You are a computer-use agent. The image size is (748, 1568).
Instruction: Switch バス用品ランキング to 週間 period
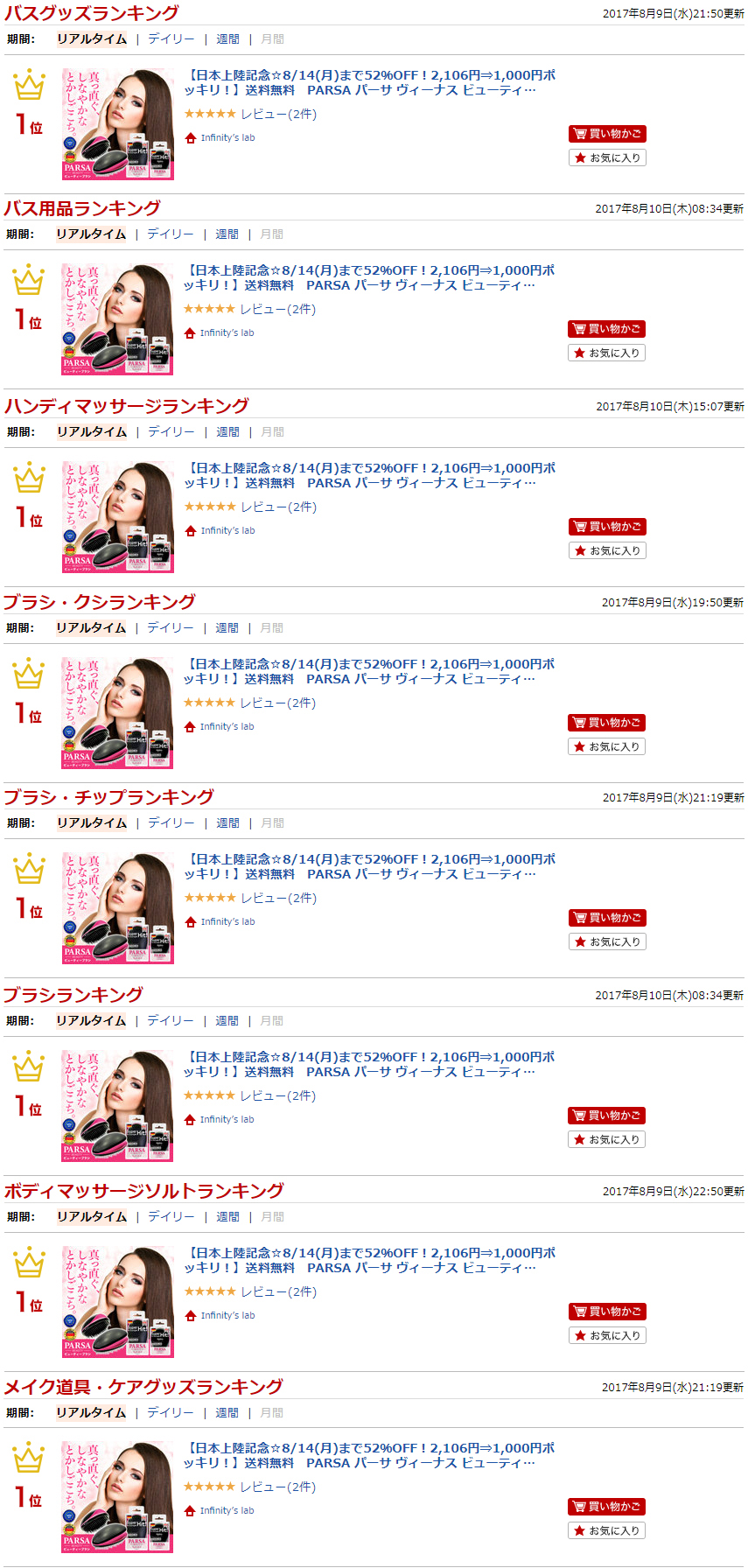pos(227,234)
